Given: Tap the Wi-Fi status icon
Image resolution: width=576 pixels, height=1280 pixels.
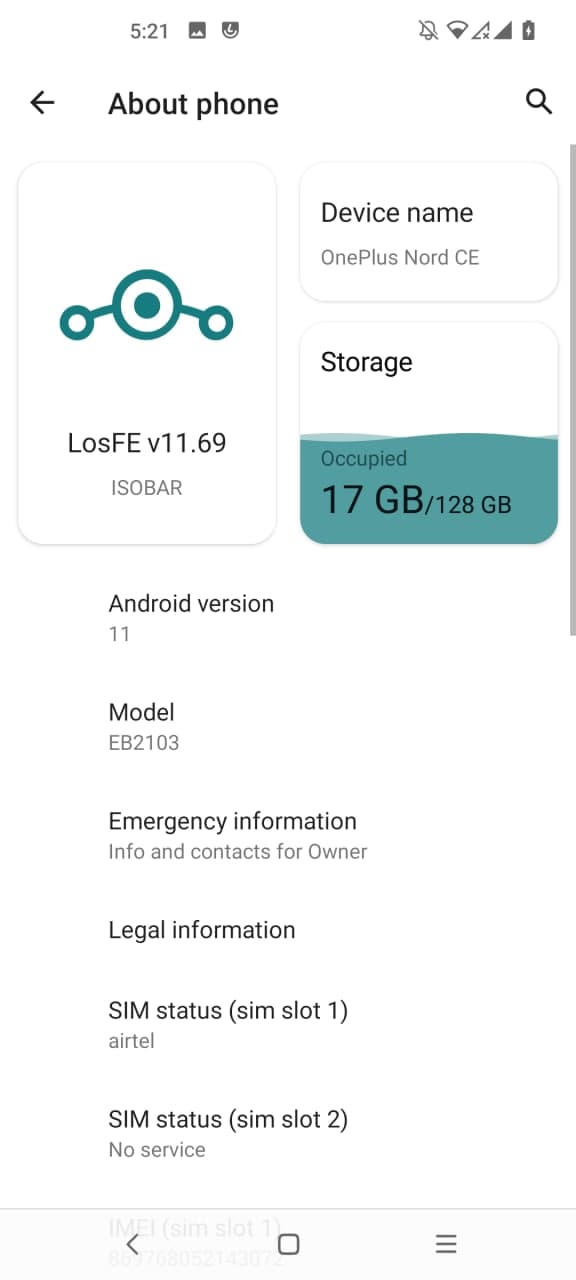Looking at the screenshot, I should (458, 31).
